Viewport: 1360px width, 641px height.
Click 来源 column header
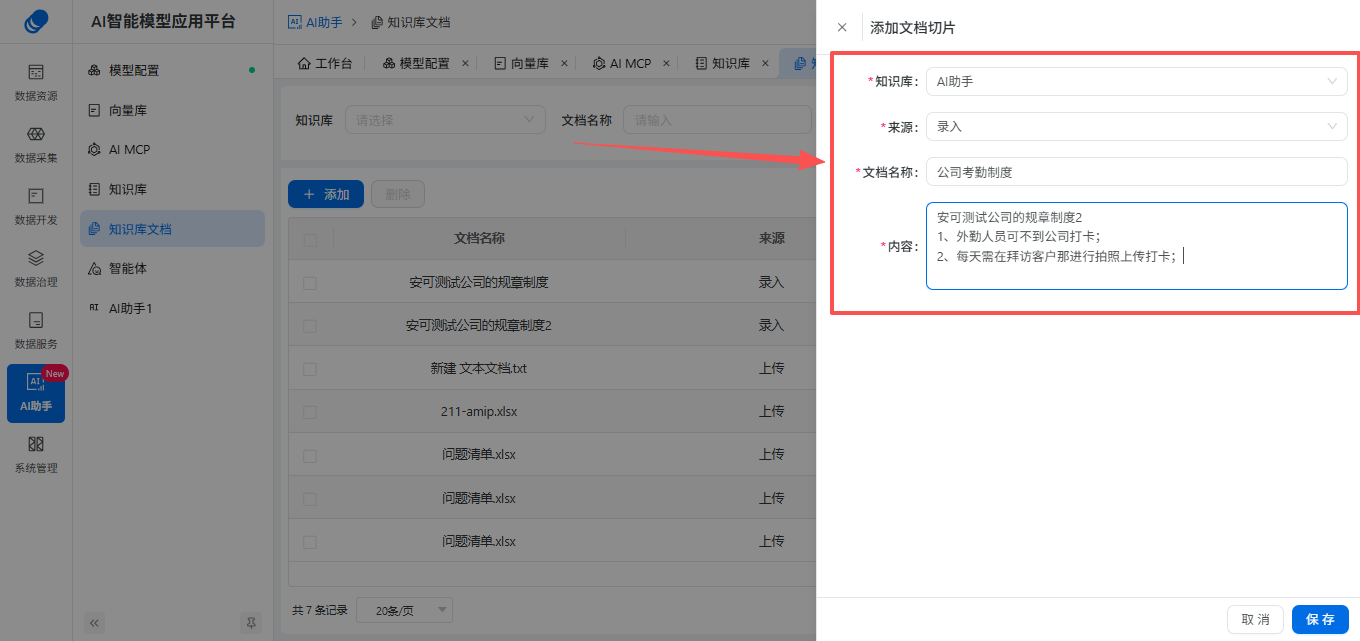pos(771,239)
